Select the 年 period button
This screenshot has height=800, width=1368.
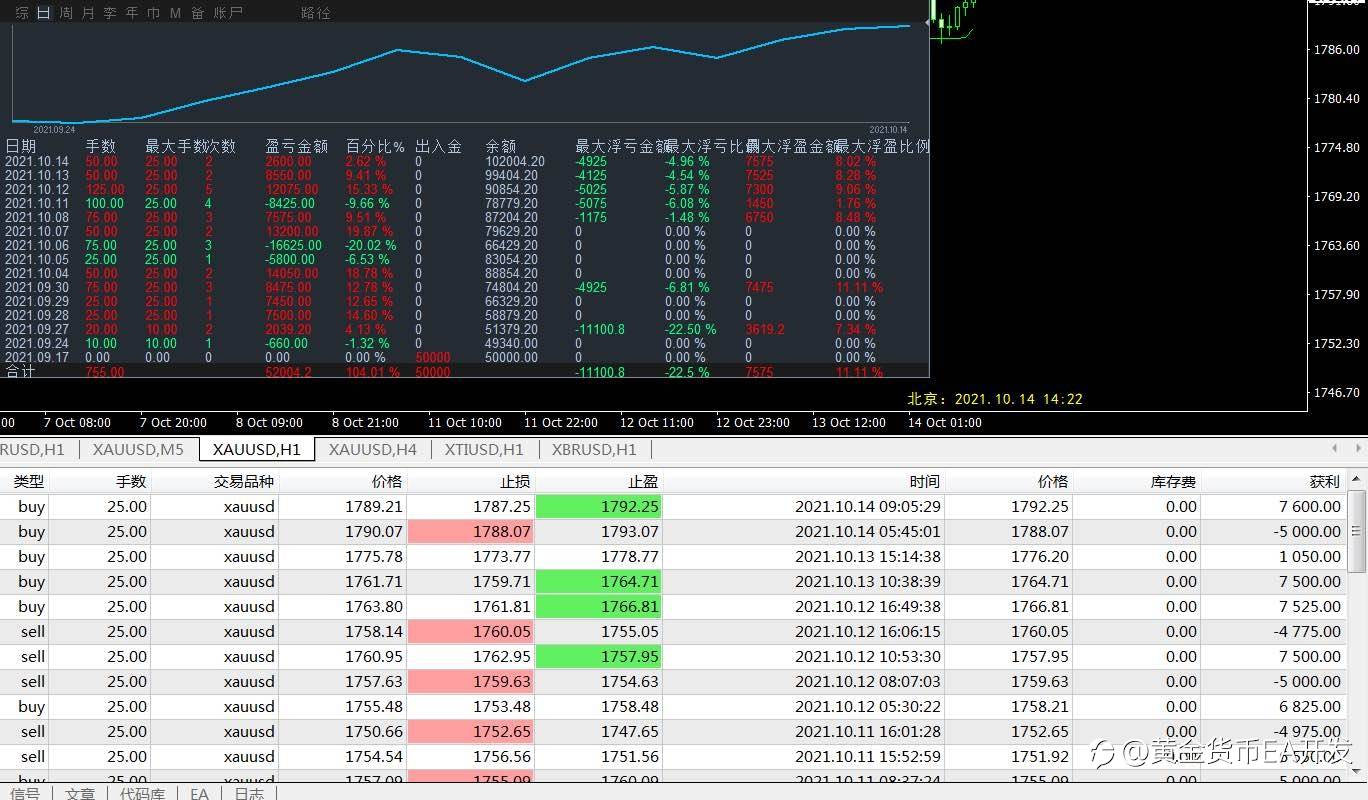(132, 13)
